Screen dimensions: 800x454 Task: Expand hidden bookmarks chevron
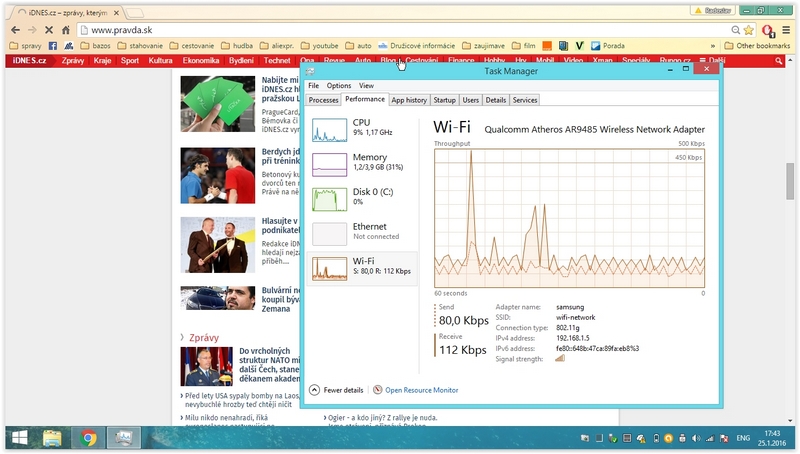(713, 46)
